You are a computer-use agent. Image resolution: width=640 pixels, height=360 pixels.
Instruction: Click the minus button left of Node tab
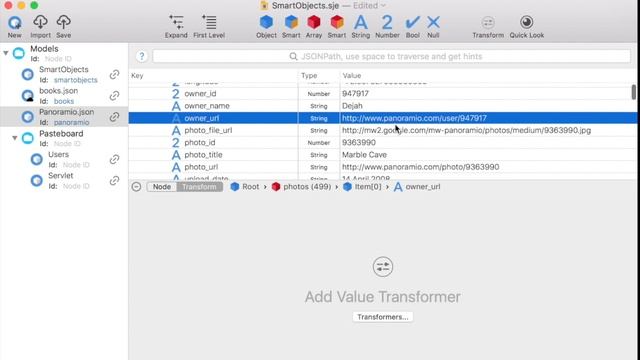[x=136, y=187]
